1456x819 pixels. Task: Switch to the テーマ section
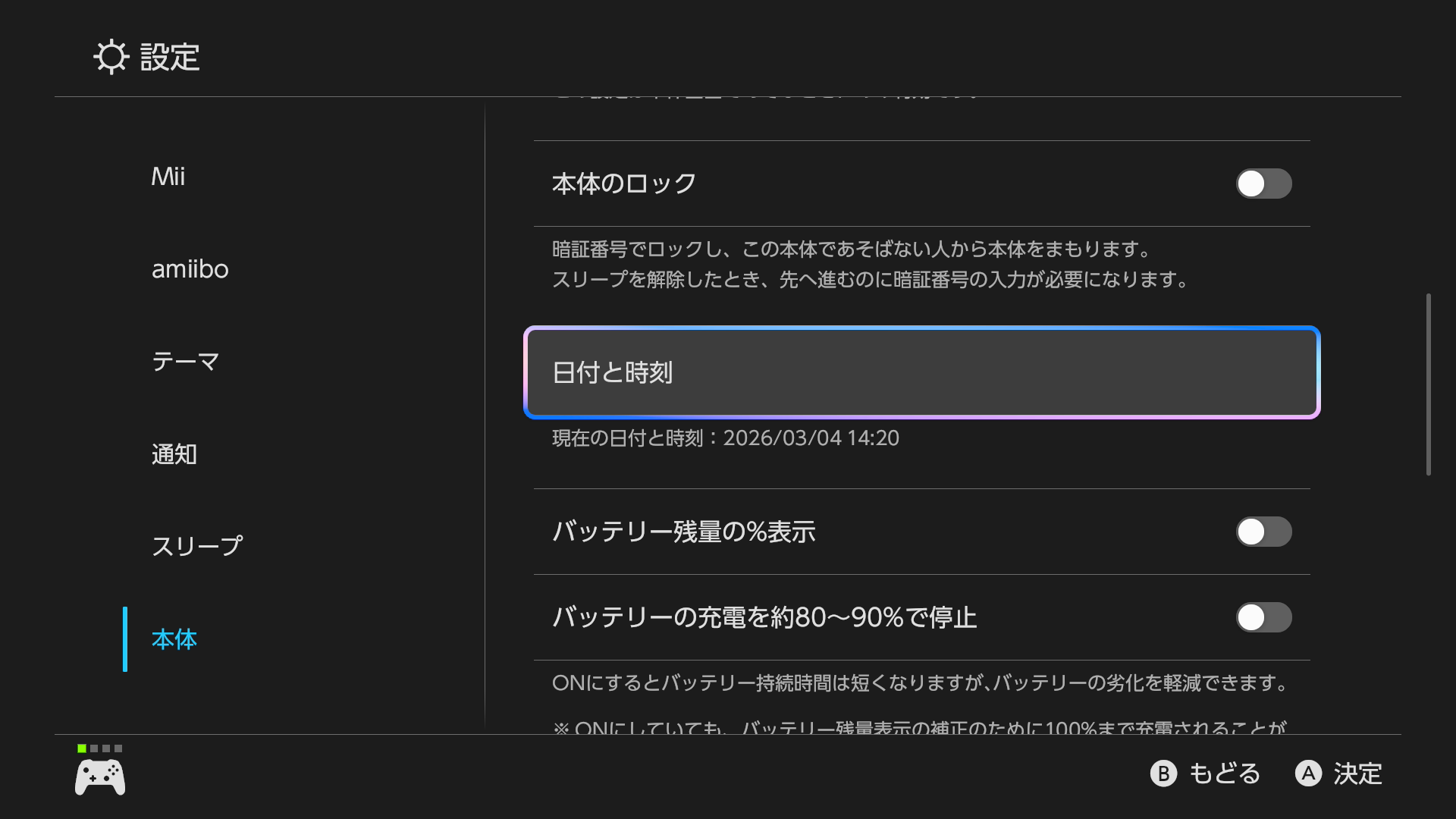186,362
